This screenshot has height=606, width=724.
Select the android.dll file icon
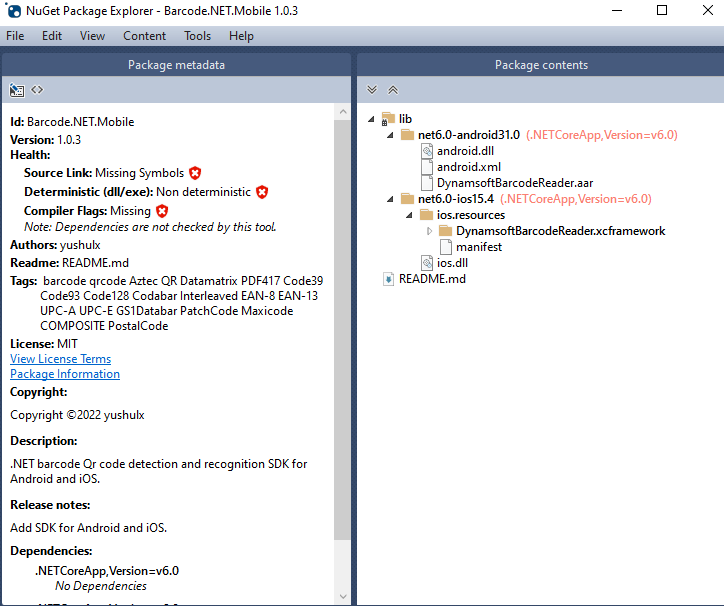click(x=427, y=151)
